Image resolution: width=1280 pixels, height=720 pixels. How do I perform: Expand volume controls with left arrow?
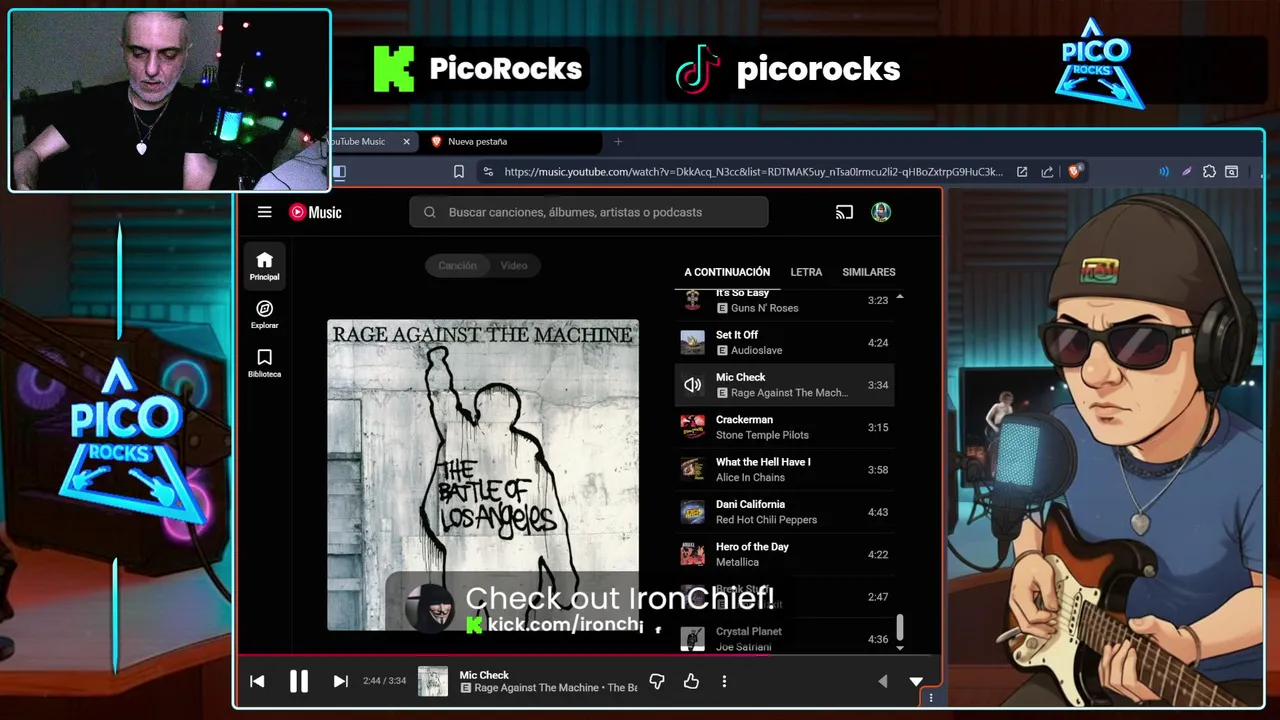pos(882,681)
